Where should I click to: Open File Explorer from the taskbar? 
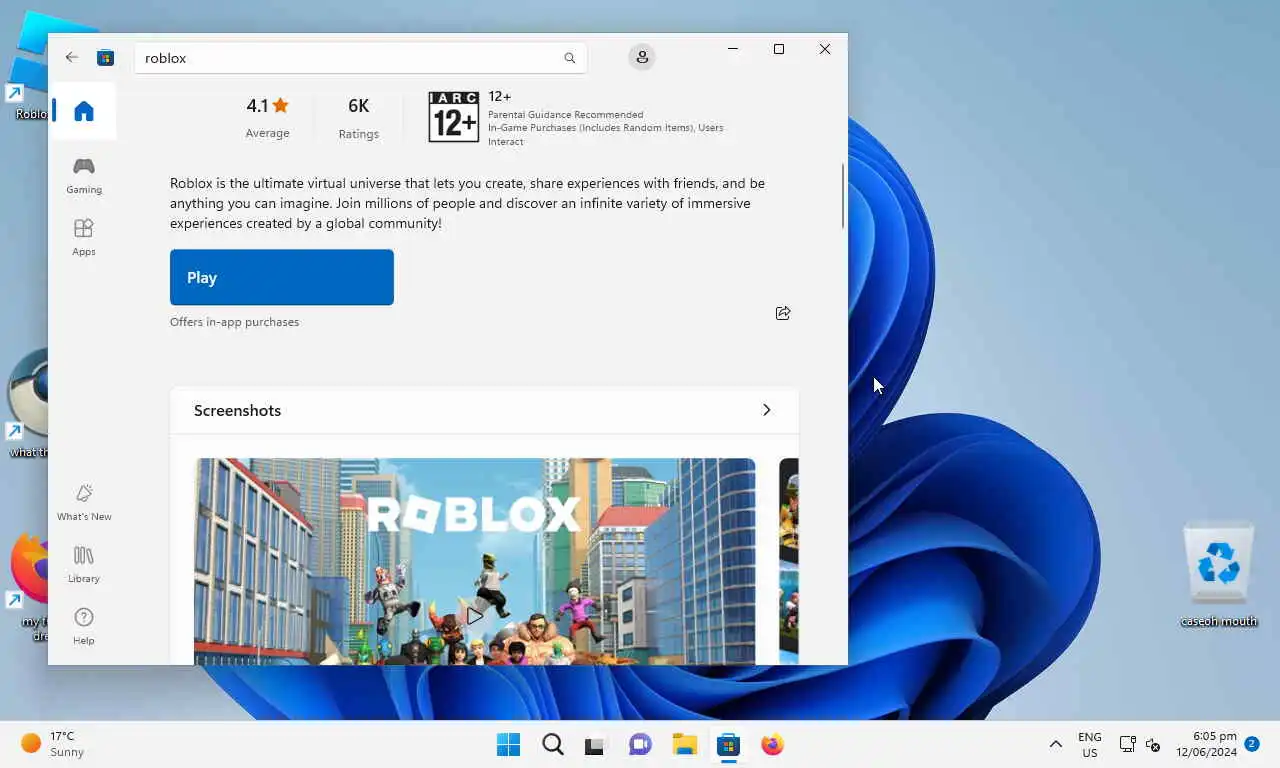[x=684, y=744]
